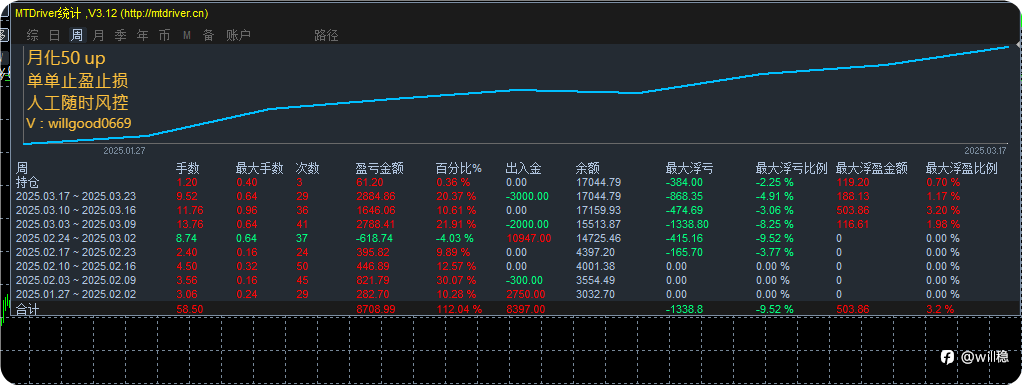Click max floating profit 188.13
The image size is (1022, 385).
(x=853, y=196)
